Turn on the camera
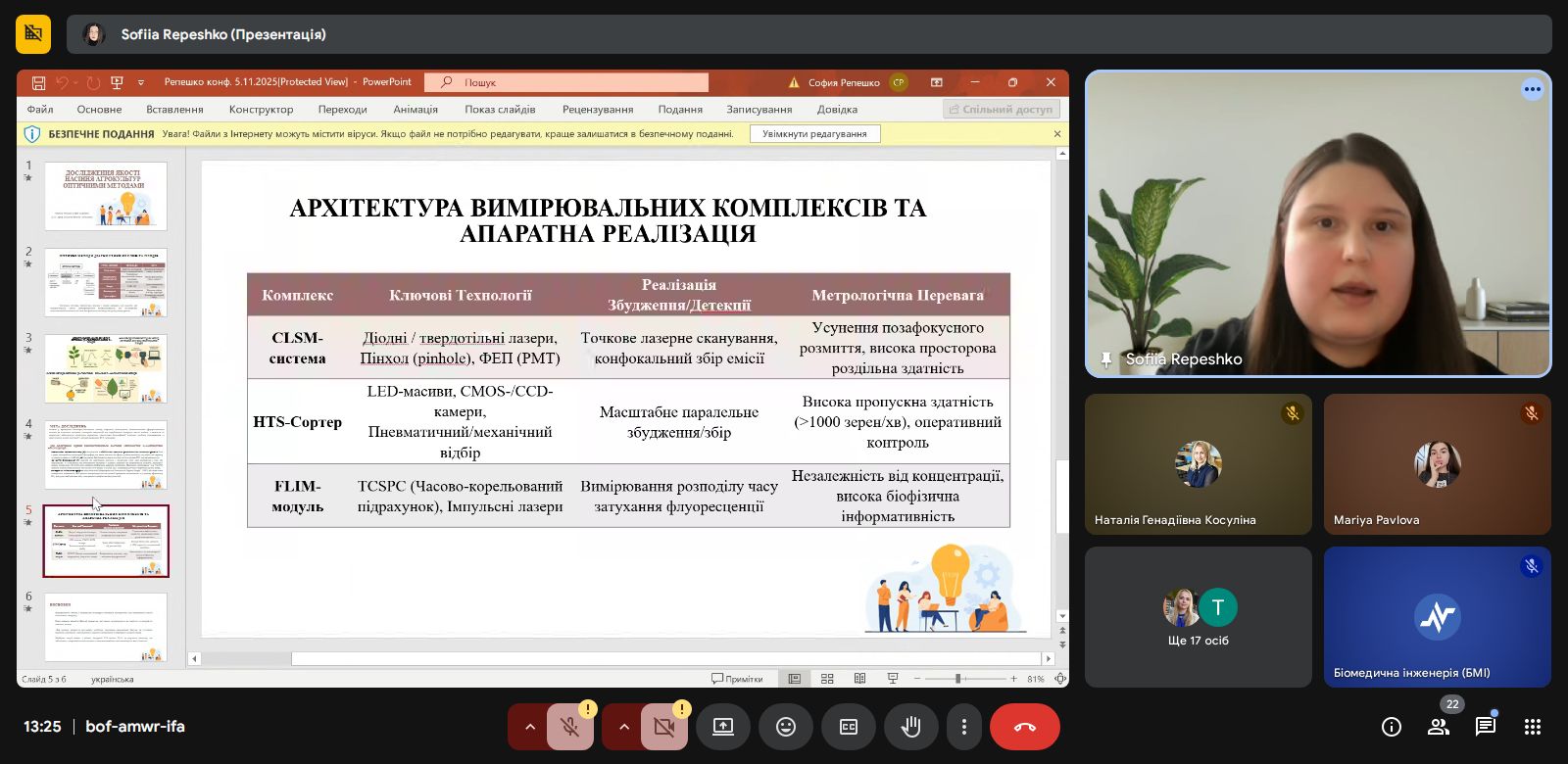This screenshot has height=764, width=1568. click(x=663, y=727)
